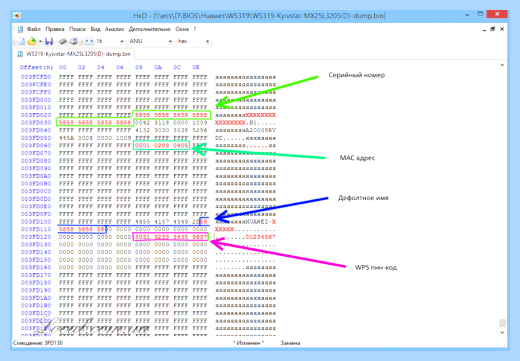Click hex value 3031 in row 003FD120
This screenshot has width=520, height=361.
click(x=142, y=237)
